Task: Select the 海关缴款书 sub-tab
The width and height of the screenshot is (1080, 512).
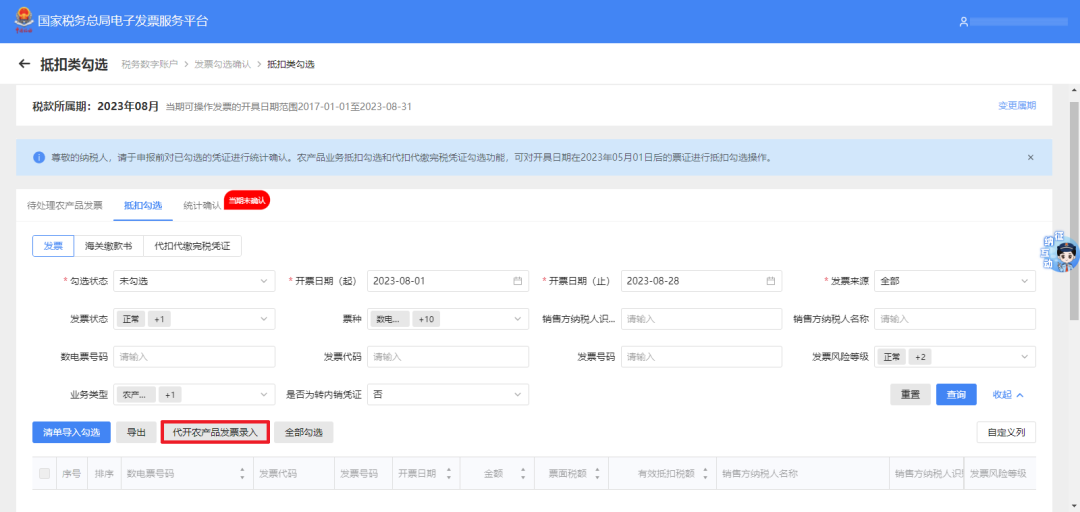Action: click(109, 246)
